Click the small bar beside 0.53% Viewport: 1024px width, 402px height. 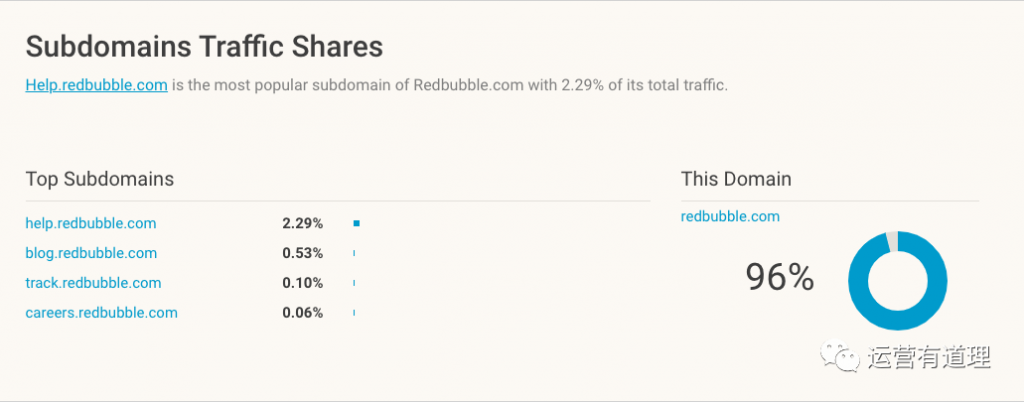pyautogui.click(x=354, y=253)
